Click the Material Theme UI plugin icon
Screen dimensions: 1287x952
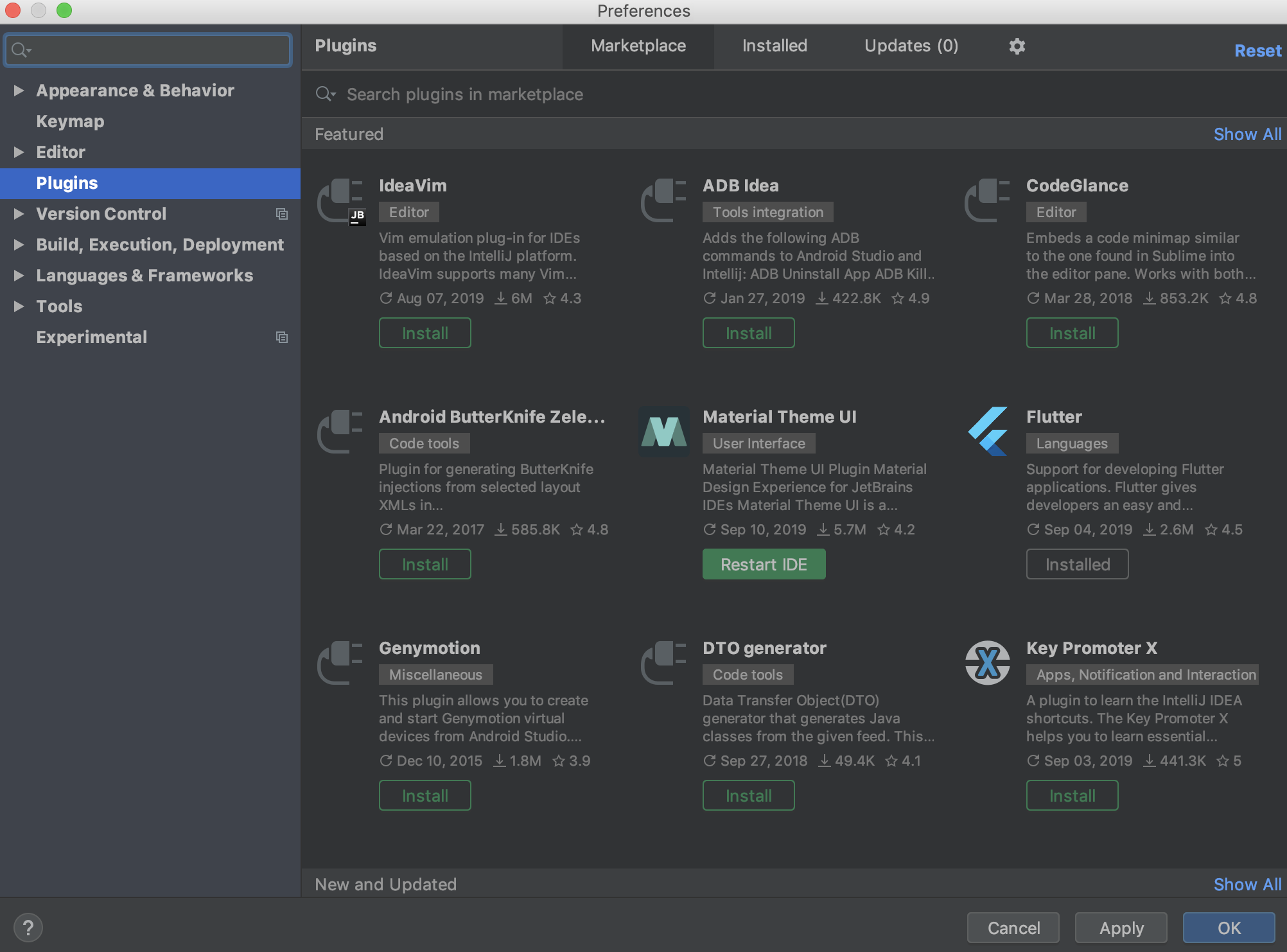click(x=663, y=432)
